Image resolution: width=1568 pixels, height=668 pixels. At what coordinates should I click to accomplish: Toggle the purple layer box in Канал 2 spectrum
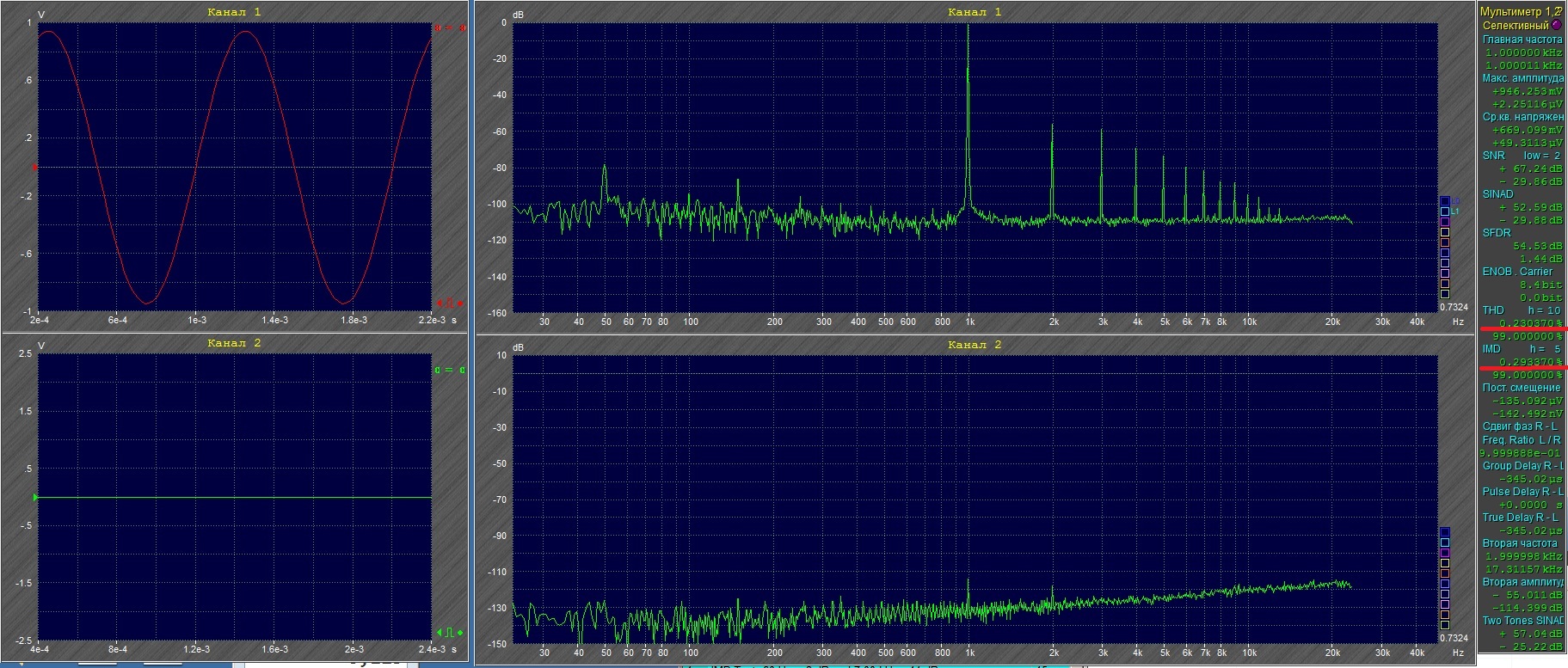[1445, 553]
